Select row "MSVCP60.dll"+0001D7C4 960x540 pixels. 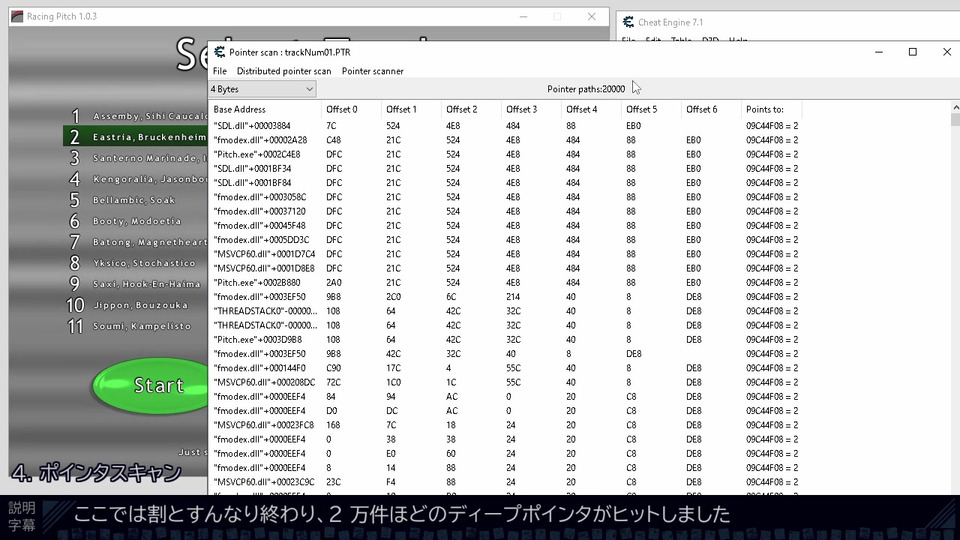tap(506, 254)
